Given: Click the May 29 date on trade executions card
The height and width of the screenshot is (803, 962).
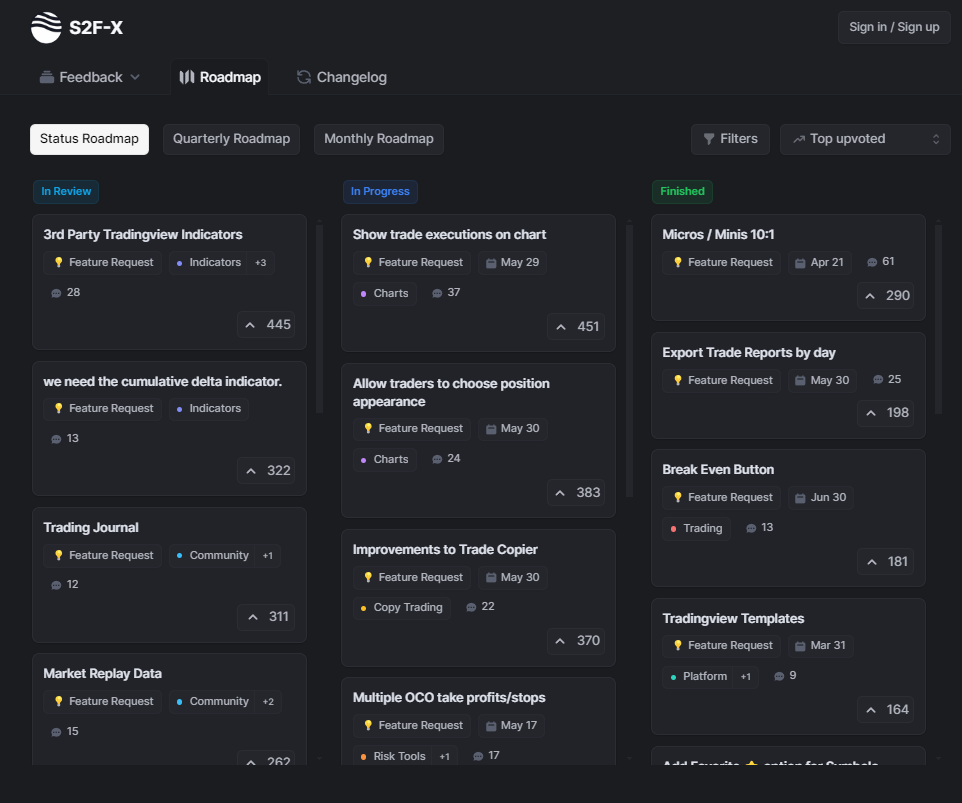Looking at the screenshot, I should tap(512, 263).
